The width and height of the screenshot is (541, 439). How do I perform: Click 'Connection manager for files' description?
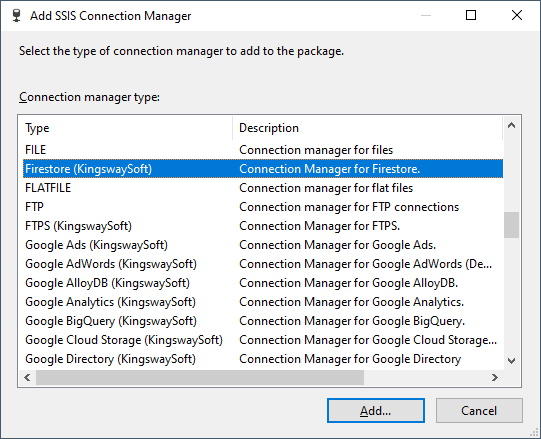(316, 150)
